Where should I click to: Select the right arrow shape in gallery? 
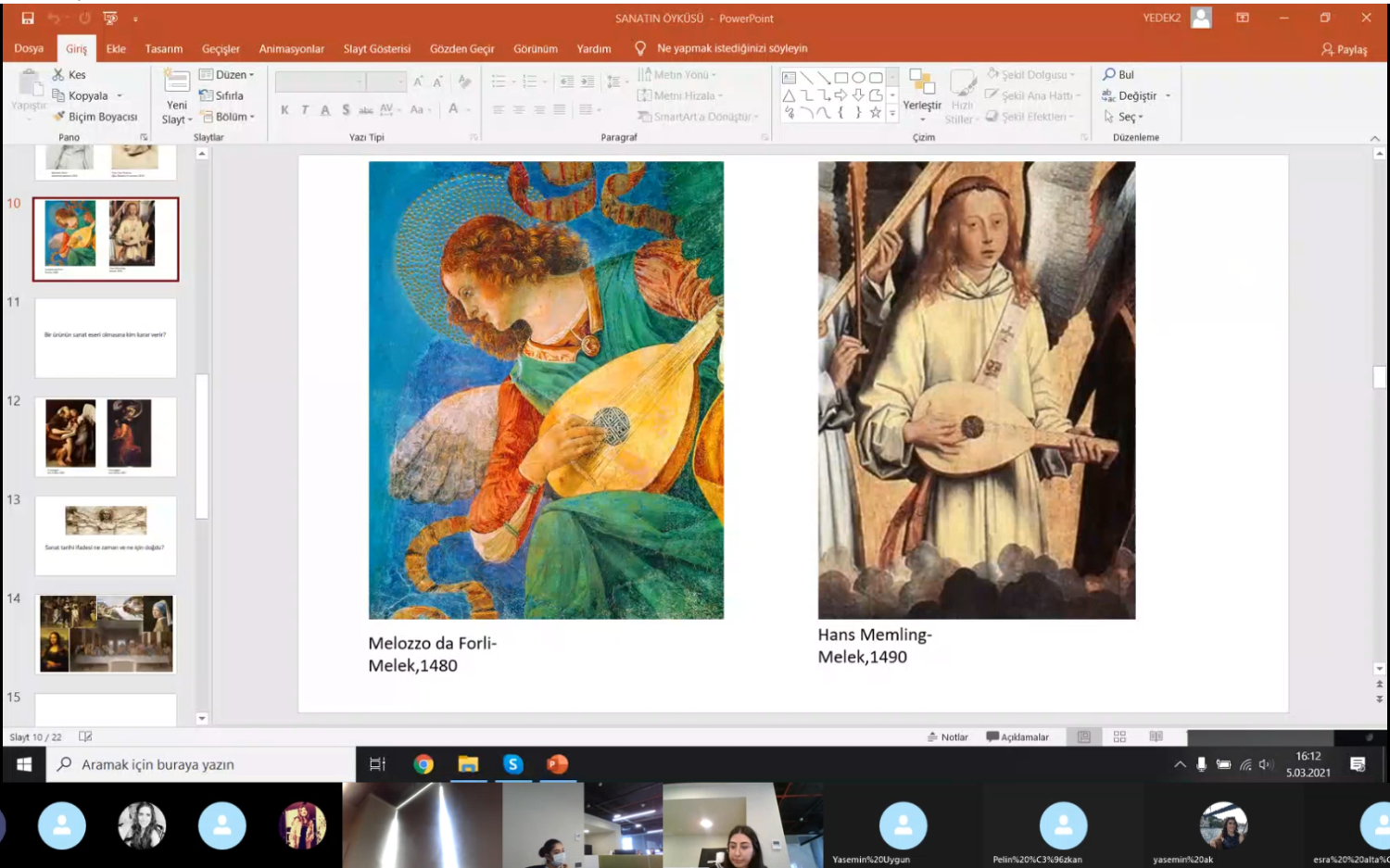840,95
